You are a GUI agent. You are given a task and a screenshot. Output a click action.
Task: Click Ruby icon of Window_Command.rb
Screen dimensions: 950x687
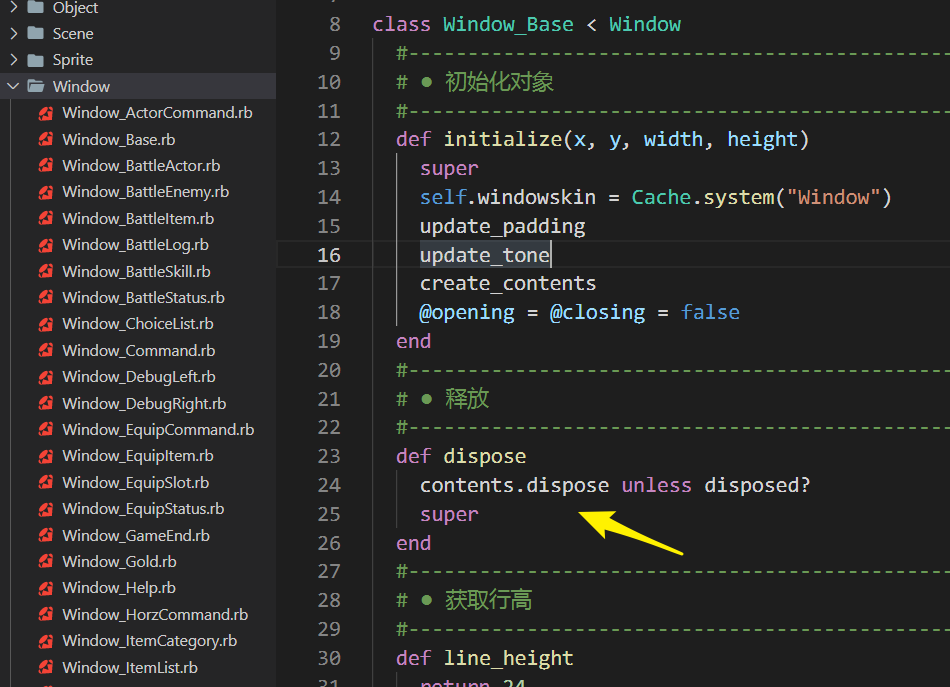point(46,351)
